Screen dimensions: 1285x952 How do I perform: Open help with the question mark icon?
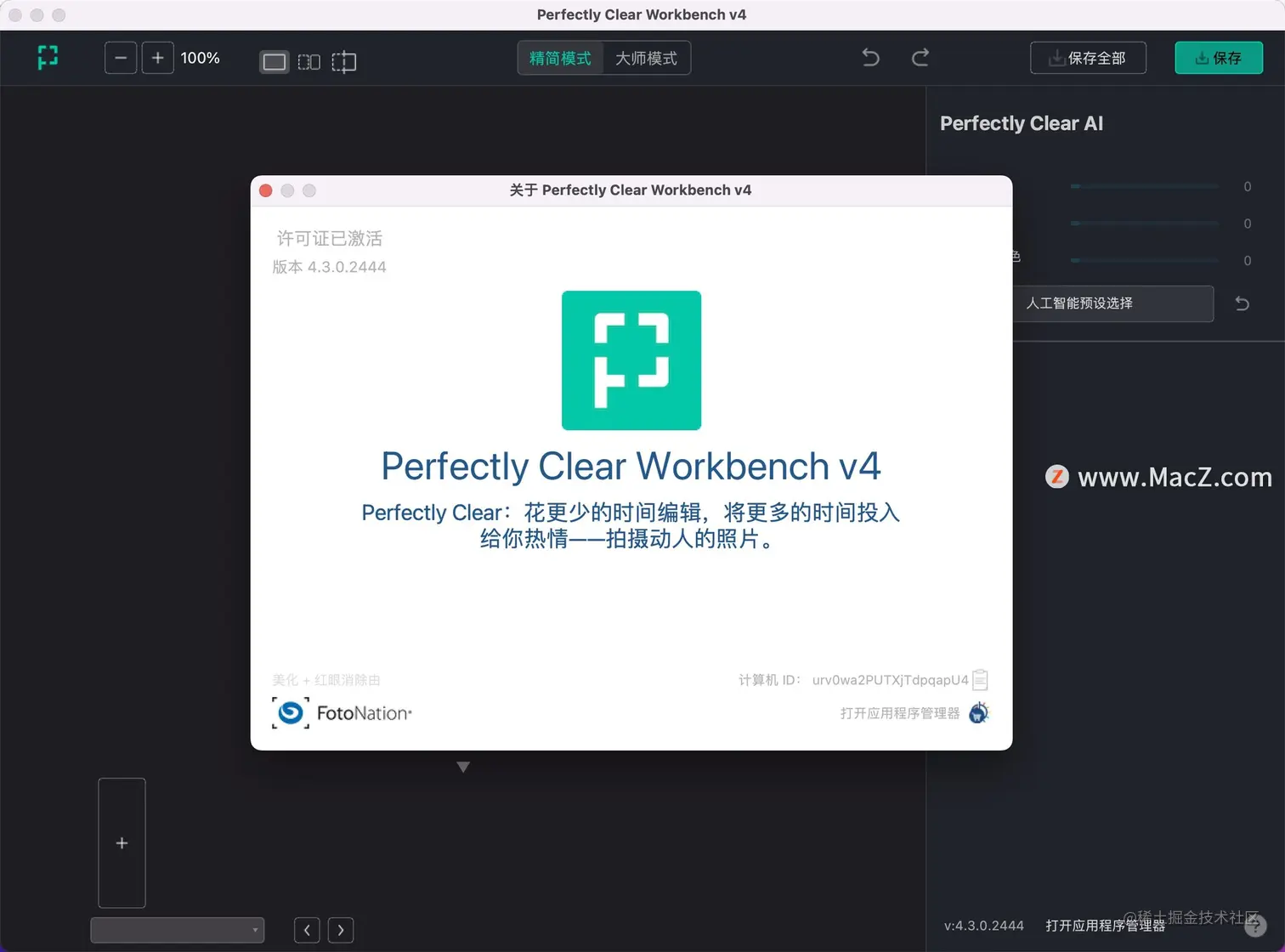[x=1255, y=926]
